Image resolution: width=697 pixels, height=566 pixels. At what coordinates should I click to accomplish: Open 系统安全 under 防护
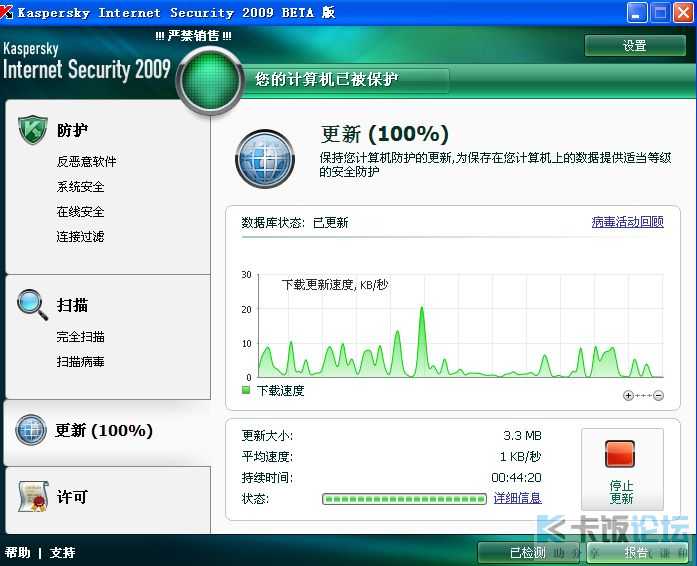point(80,187)
